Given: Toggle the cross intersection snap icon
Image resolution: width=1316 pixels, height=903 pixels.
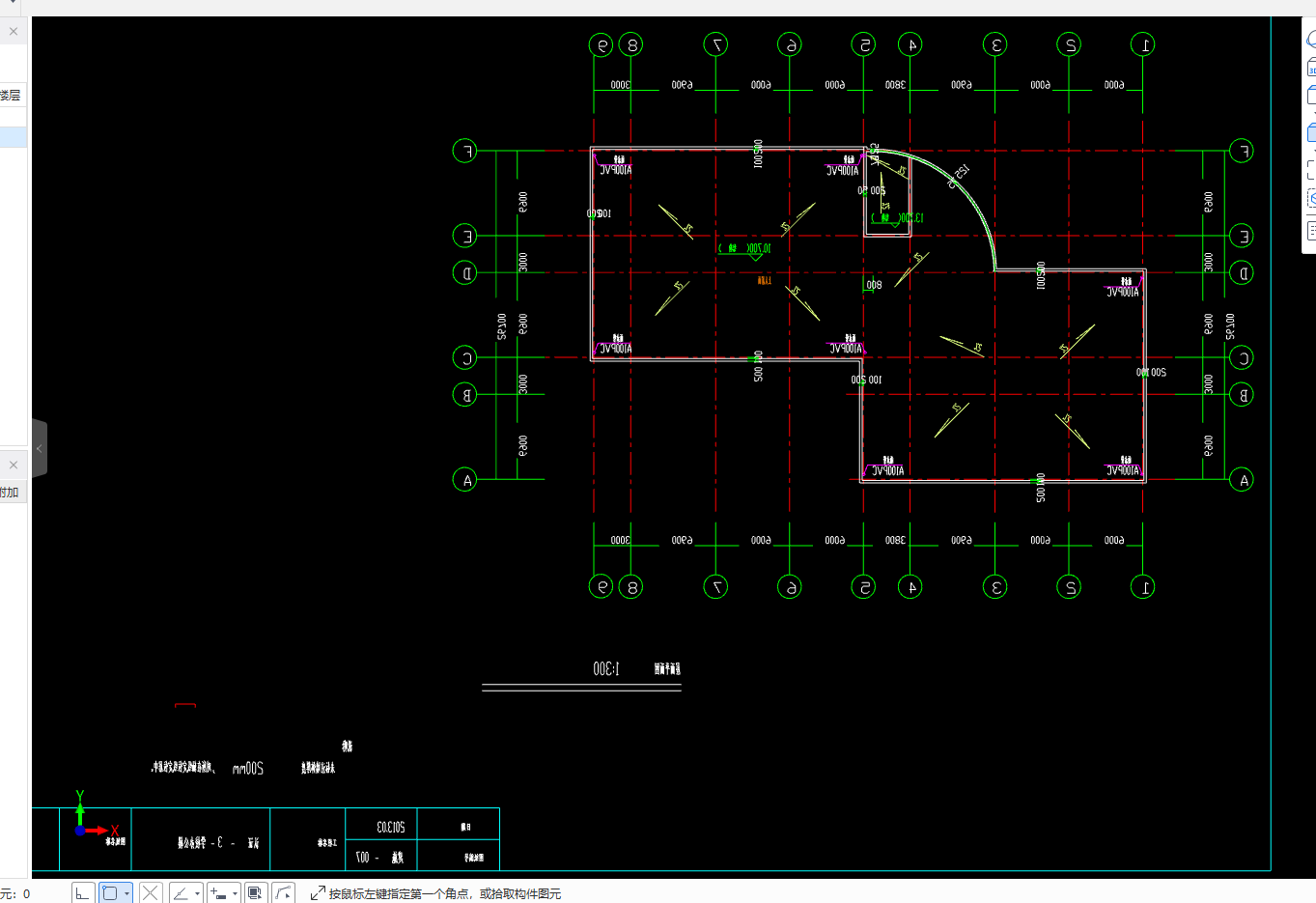Looking at the screenshot, I should [151, 893].
